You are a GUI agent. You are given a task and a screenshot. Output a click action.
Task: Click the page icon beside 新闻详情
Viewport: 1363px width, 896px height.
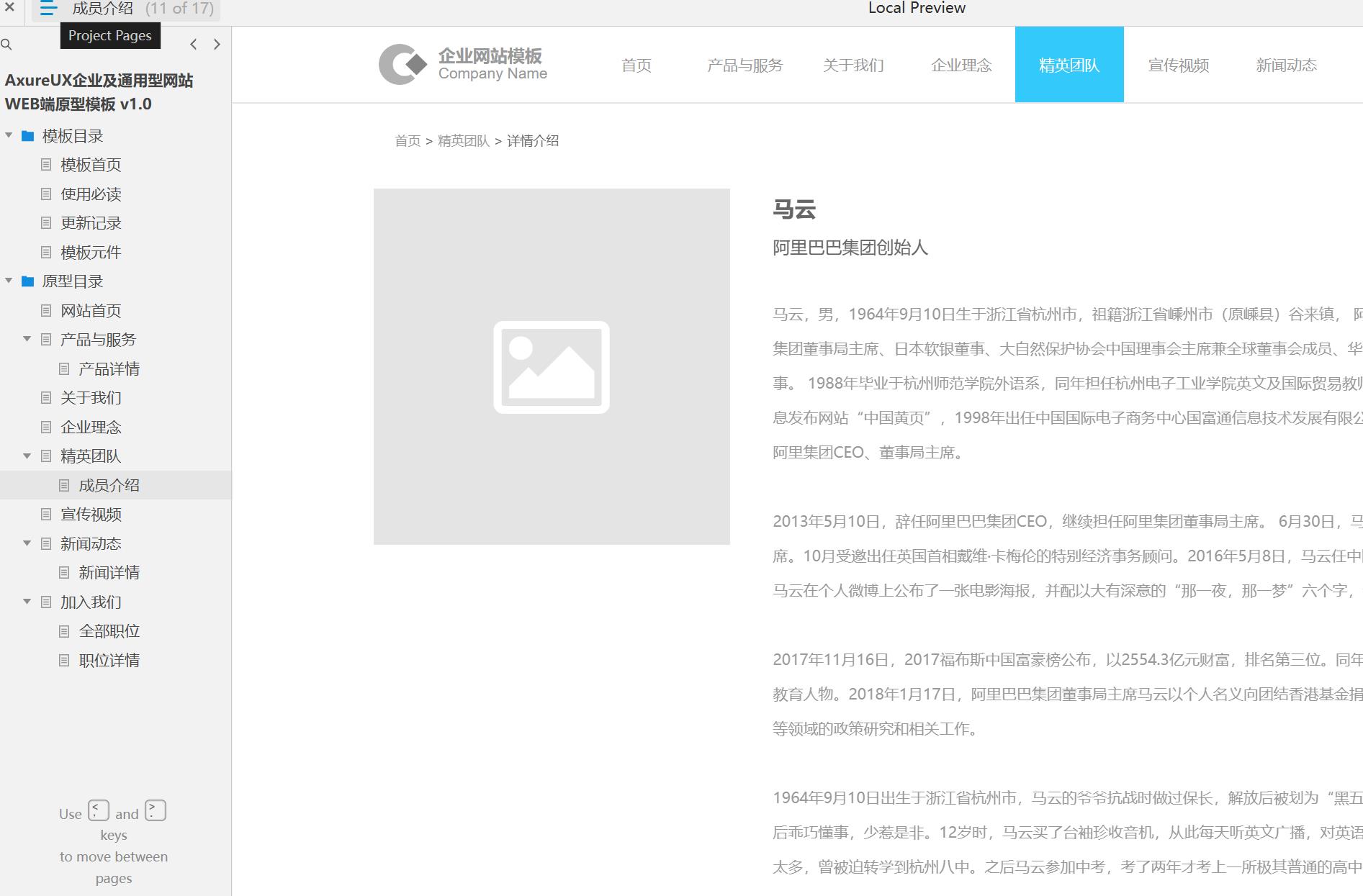64,573
